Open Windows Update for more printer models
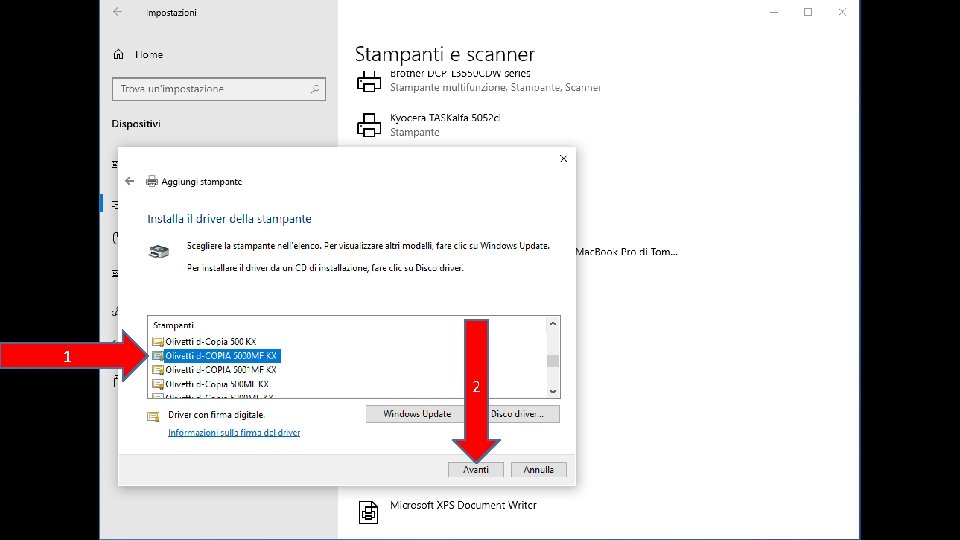 417,414
